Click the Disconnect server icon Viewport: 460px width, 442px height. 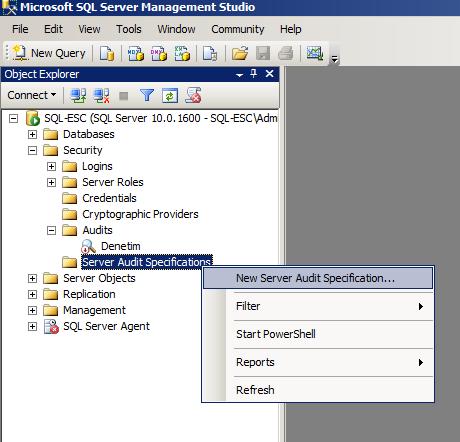[x=101, y=96]
